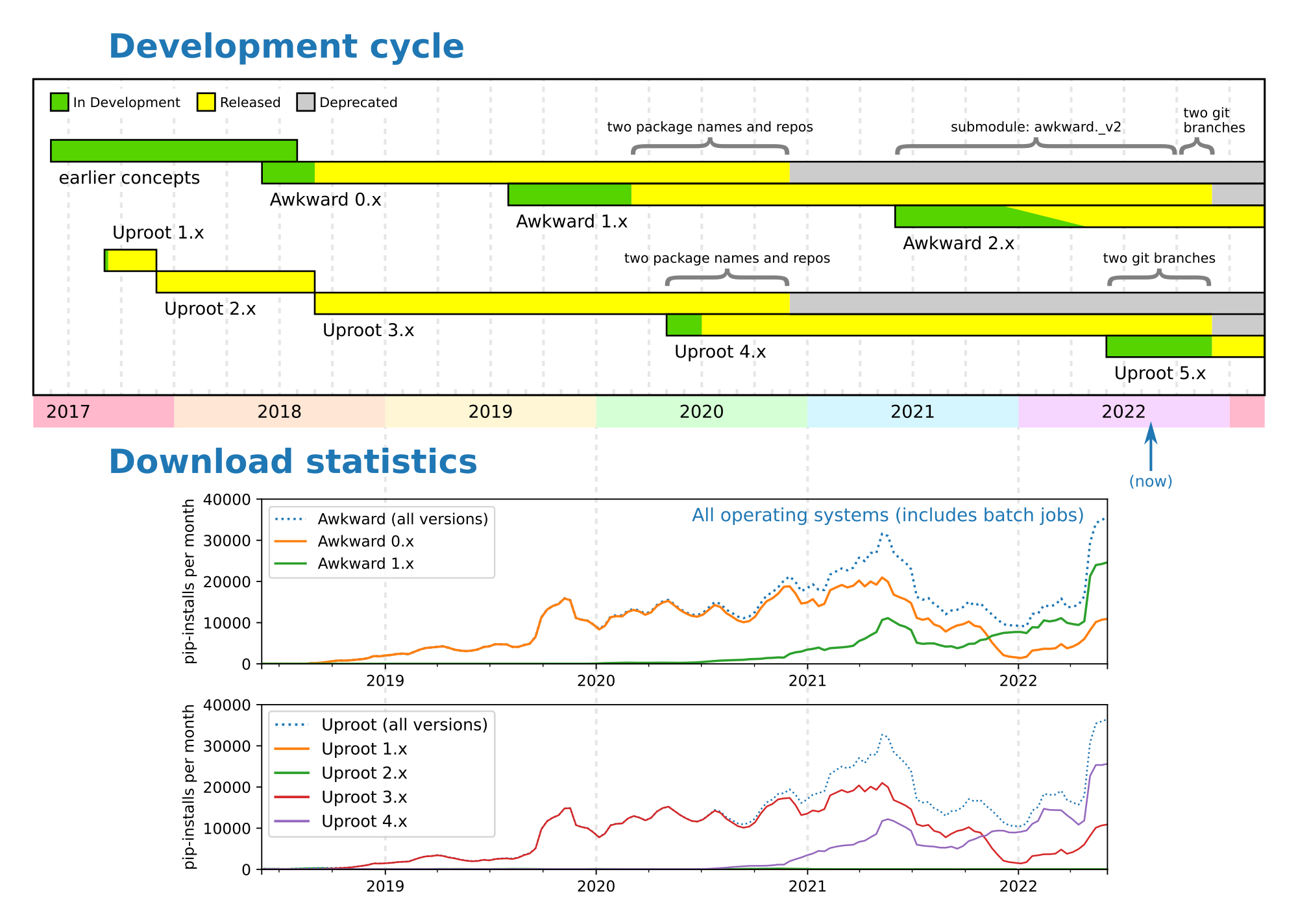This screenshot has height=924, width=1298.
Task: Select the 'Awkward 0.x' timeline label
Action: point(325,200)
